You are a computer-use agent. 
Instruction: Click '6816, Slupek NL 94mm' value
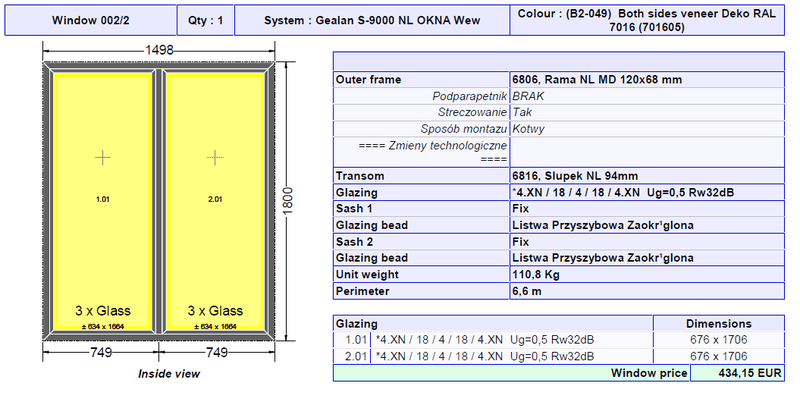pos(575,176)
